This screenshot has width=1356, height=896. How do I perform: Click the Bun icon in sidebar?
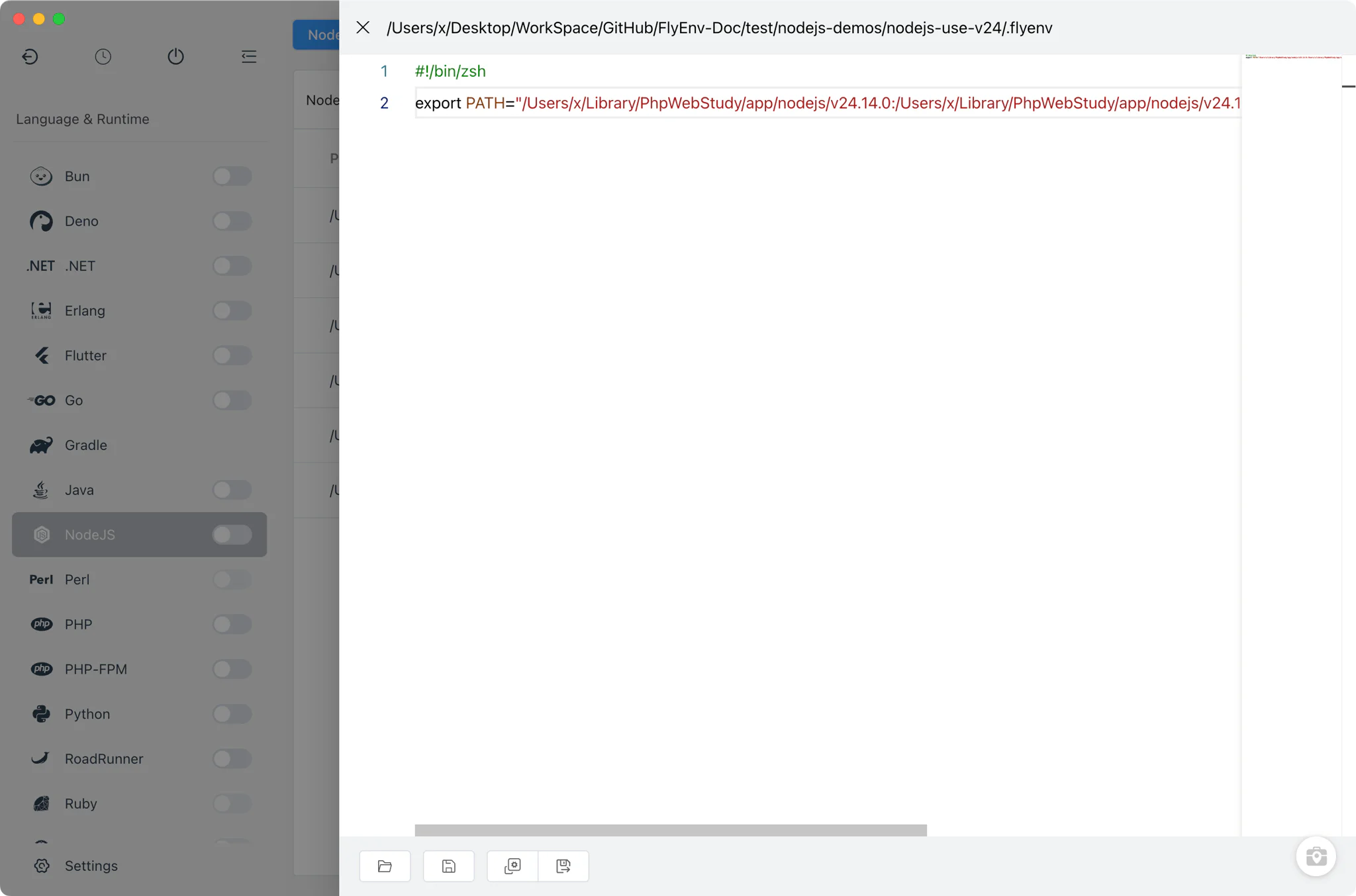(41, 177)
